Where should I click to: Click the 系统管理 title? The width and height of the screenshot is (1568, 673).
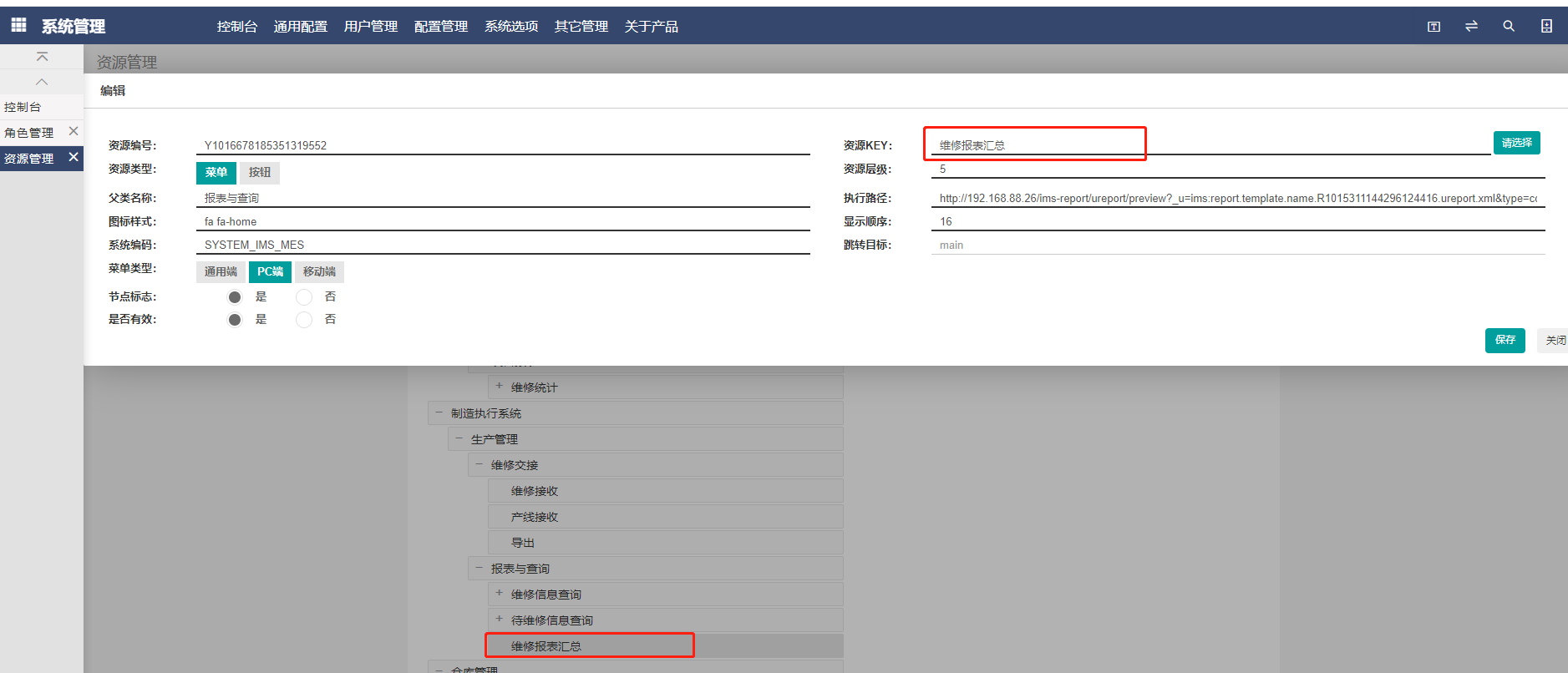(x=74, y=26)
